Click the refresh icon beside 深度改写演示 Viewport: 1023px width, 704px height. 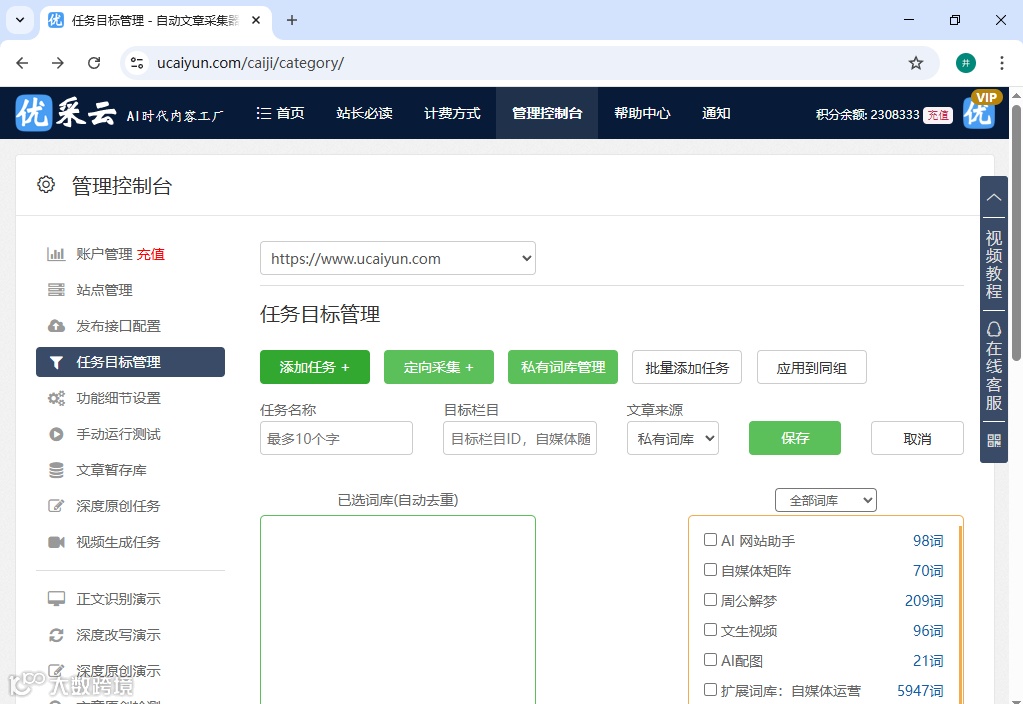[56, 635]
